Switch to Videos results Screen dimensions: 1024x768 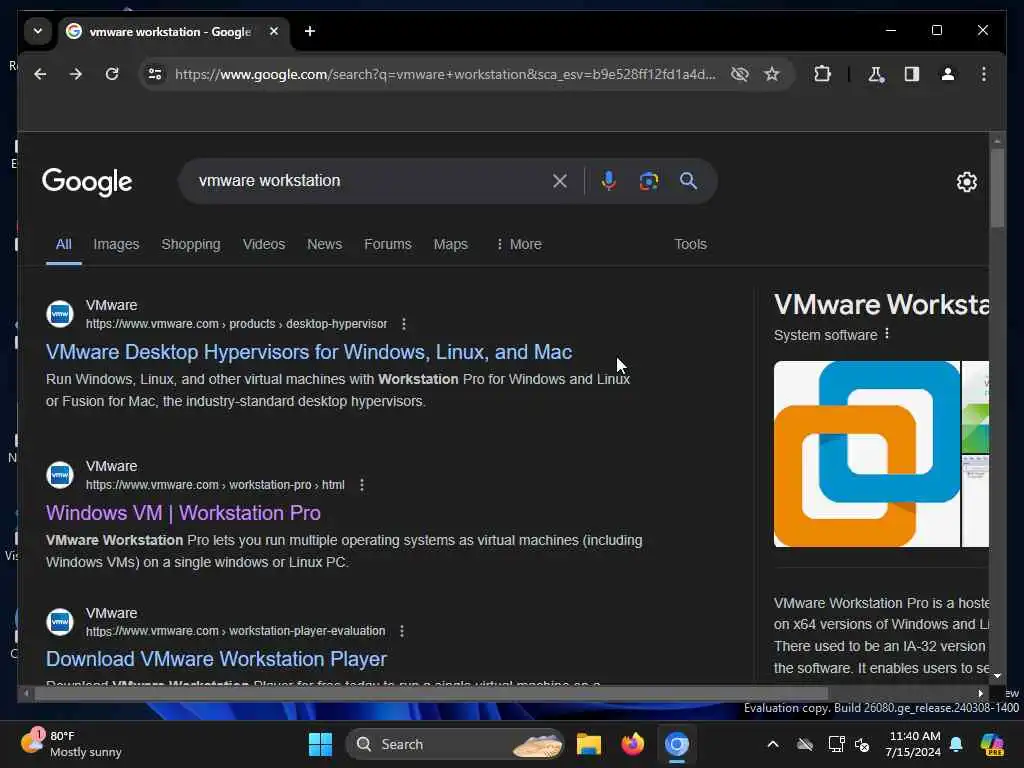[x=264, y=244]
